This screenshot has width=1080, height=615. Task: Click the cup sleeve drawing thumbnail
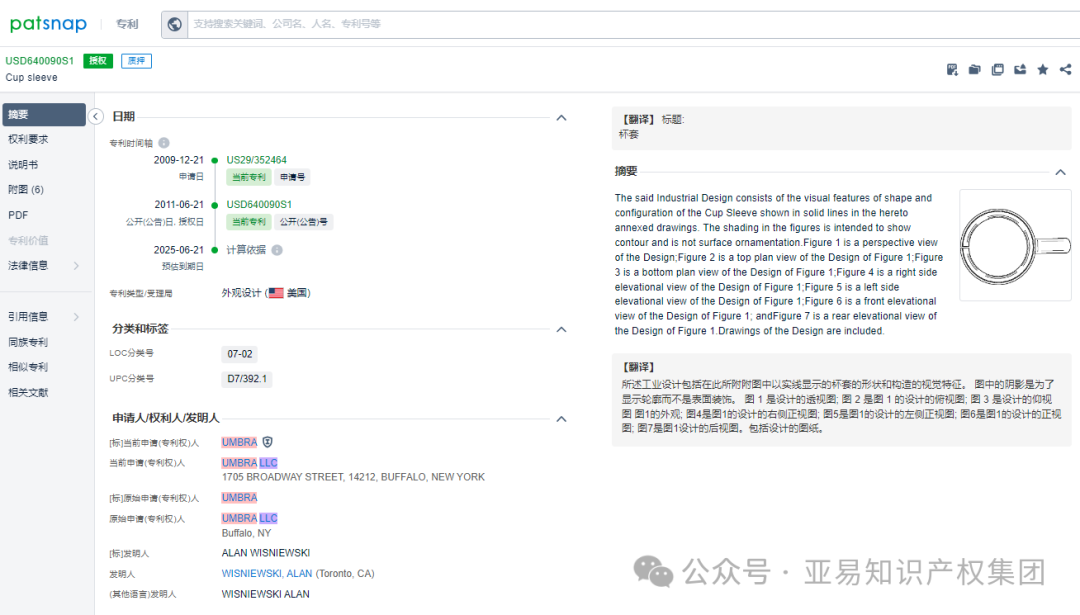1015,246
